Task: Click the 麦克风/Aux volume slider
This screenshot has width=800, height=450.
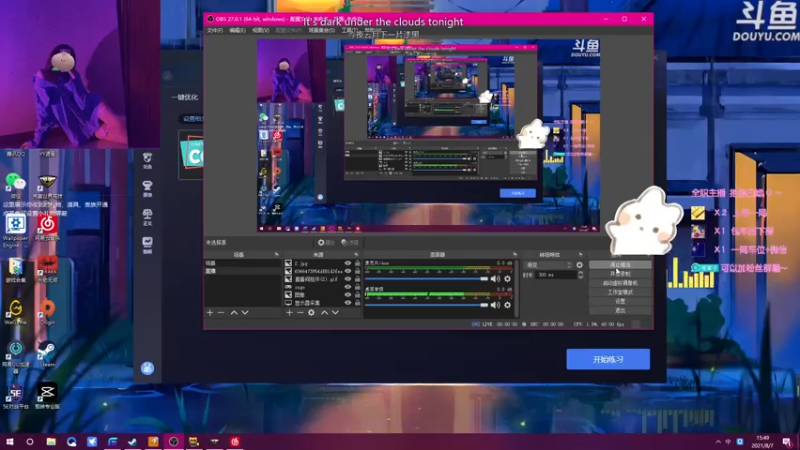Action: click(427, 279)
